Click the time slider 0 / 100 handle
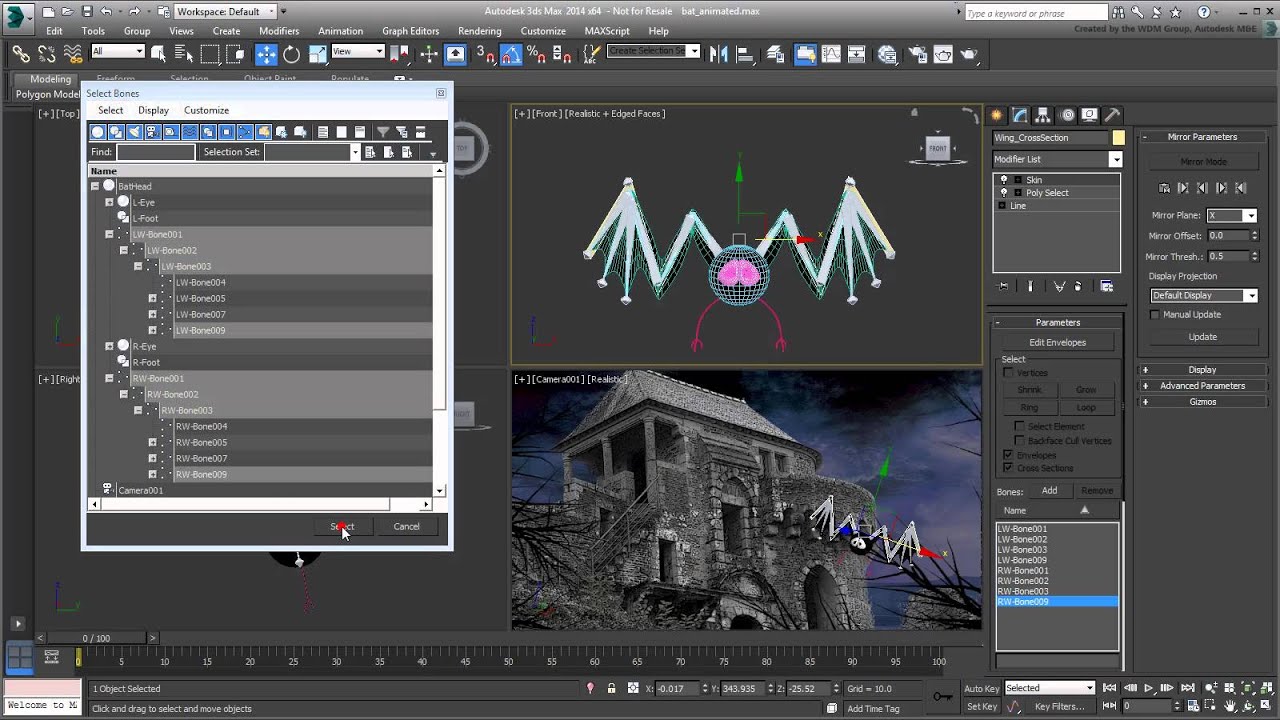1280x720 pixels. pyautogui.click(x=97, y=638)
